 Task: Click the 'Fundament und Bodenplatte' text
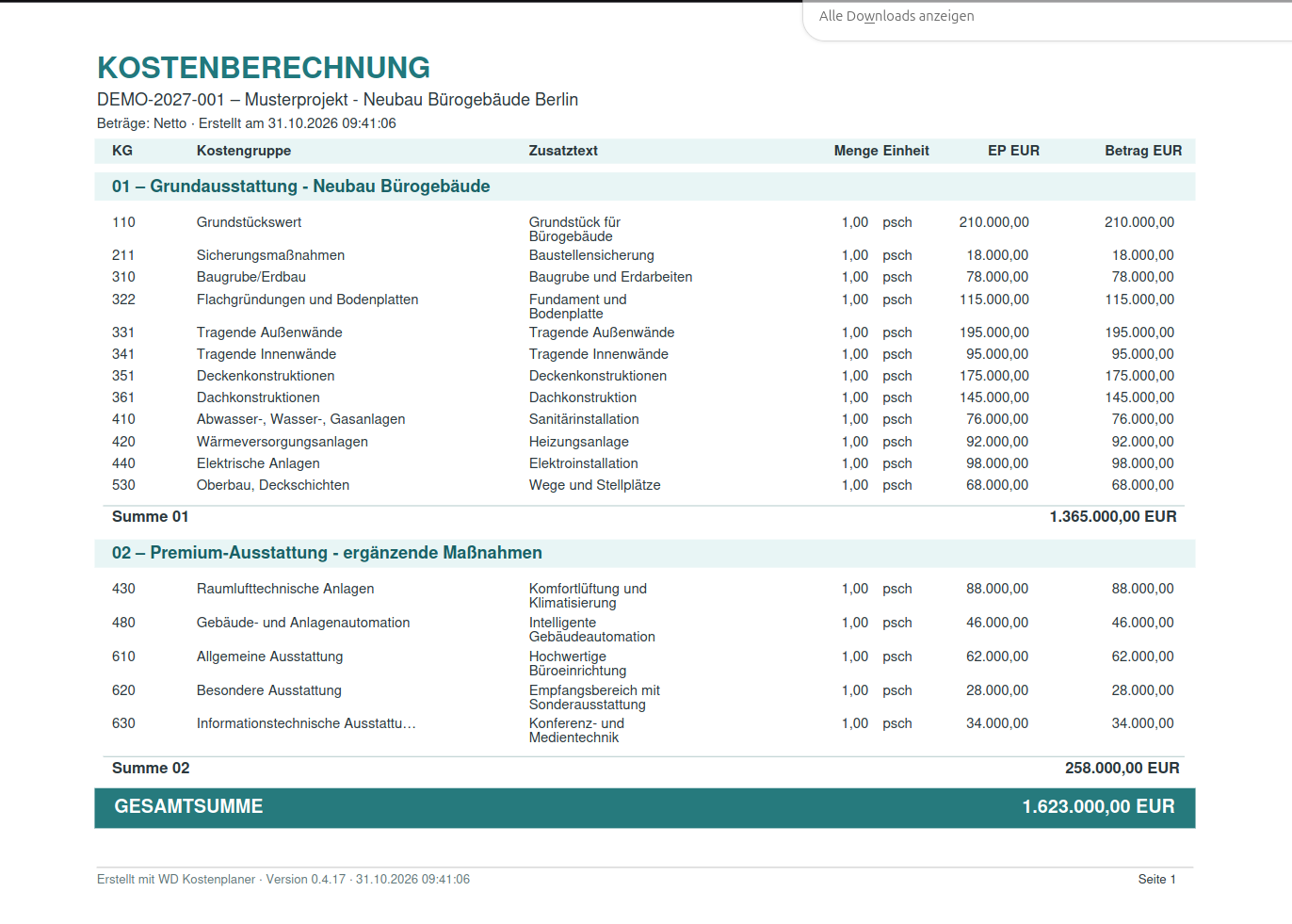tap(578, 306)
